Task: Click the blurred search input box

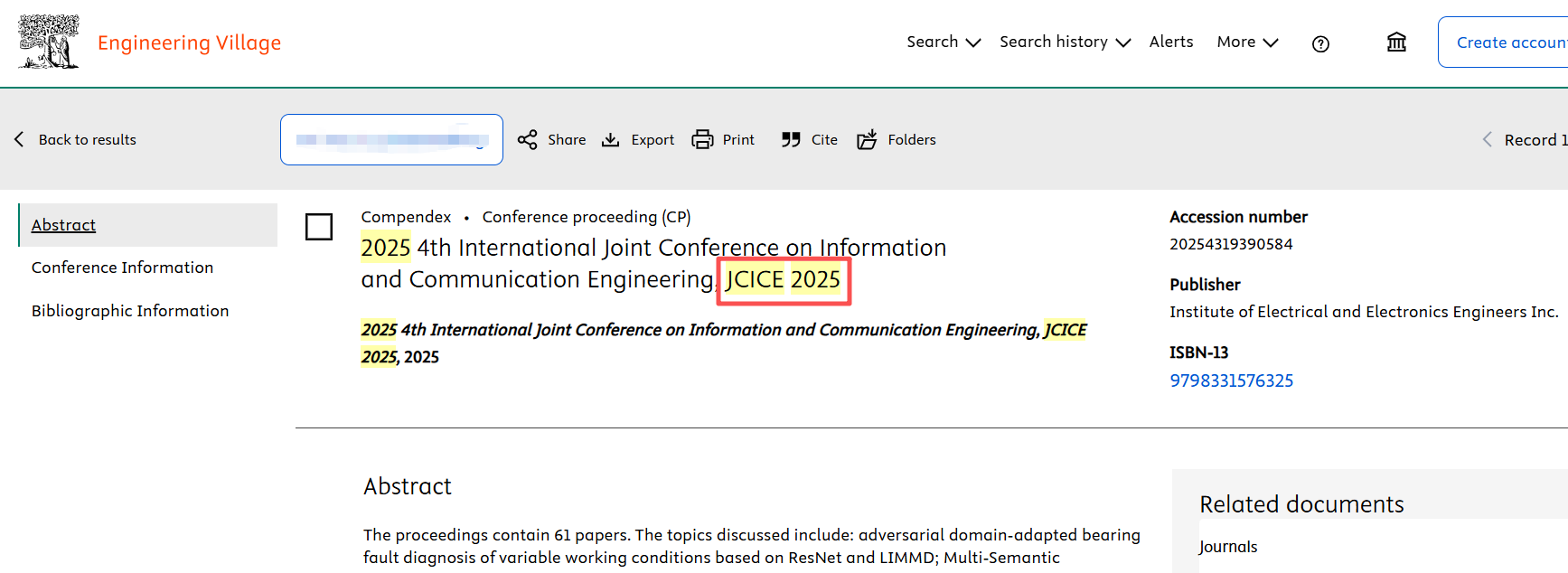Action: [x=391, y=139]
